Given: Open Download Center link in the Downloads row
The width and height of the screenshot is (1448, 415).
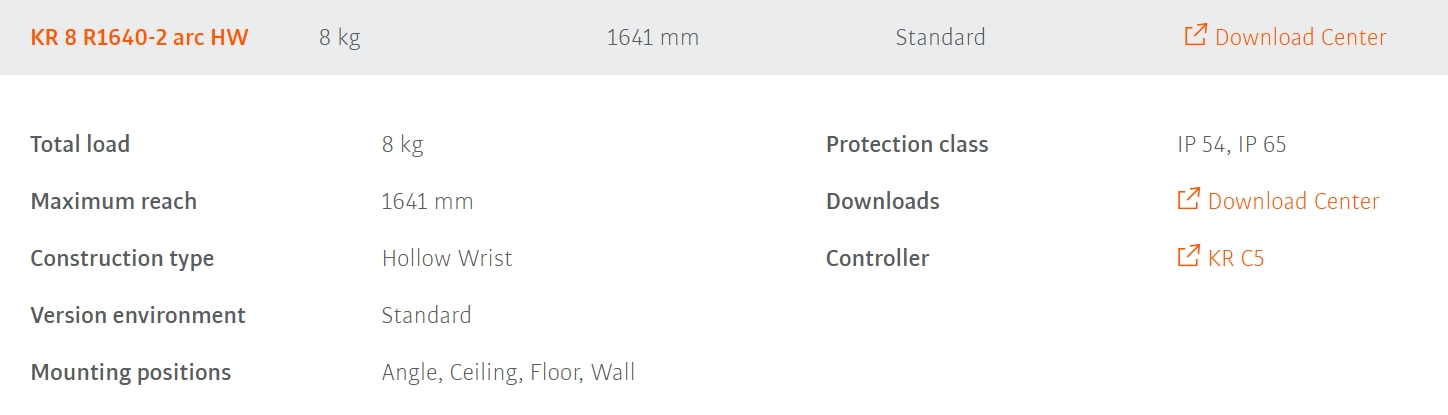Looking at the screenshot, I should [x=1293, y=201].
